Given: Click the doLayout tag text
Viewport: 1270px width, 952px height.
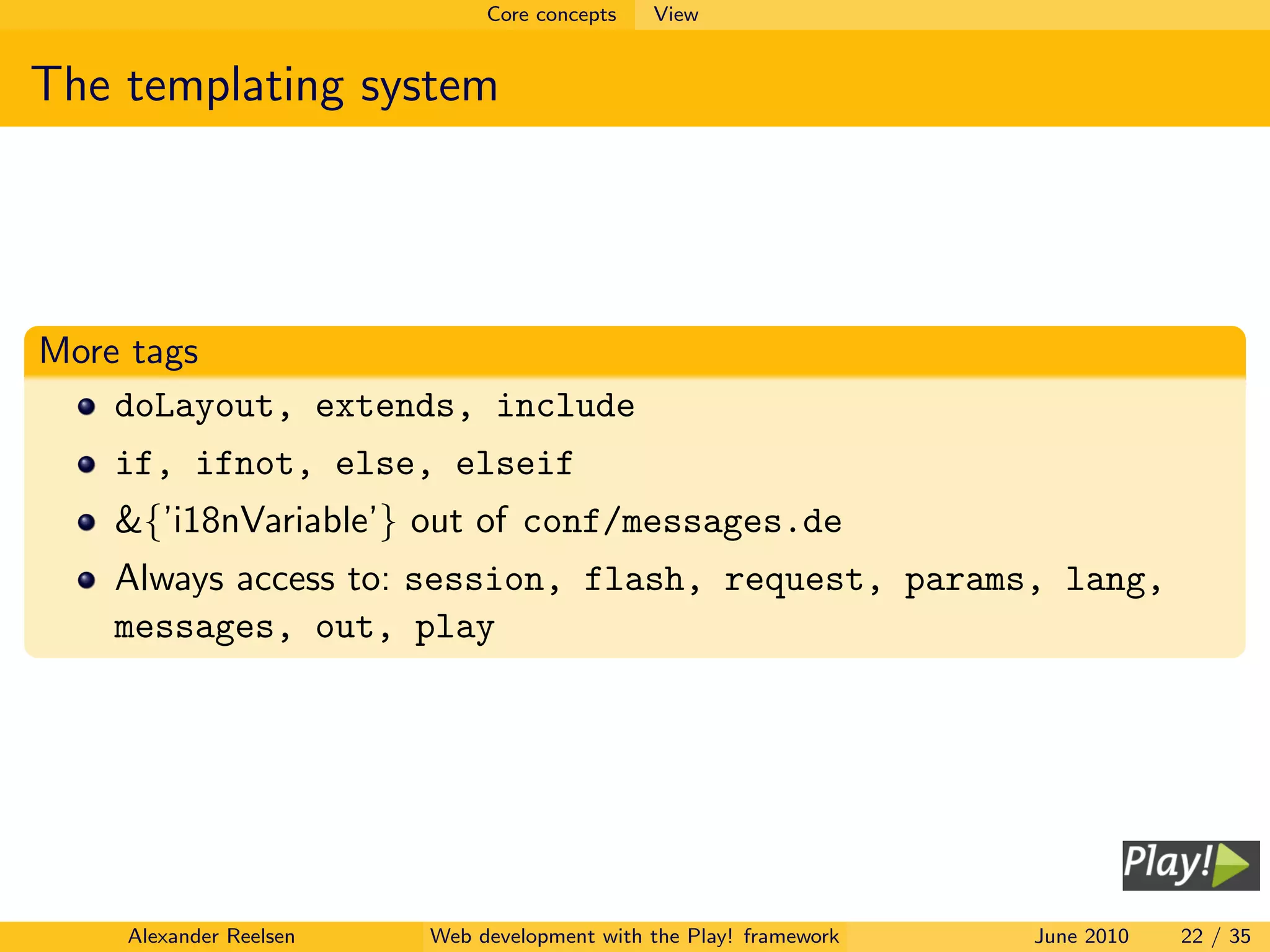Looking at the screenshot, I should (195, 407).
